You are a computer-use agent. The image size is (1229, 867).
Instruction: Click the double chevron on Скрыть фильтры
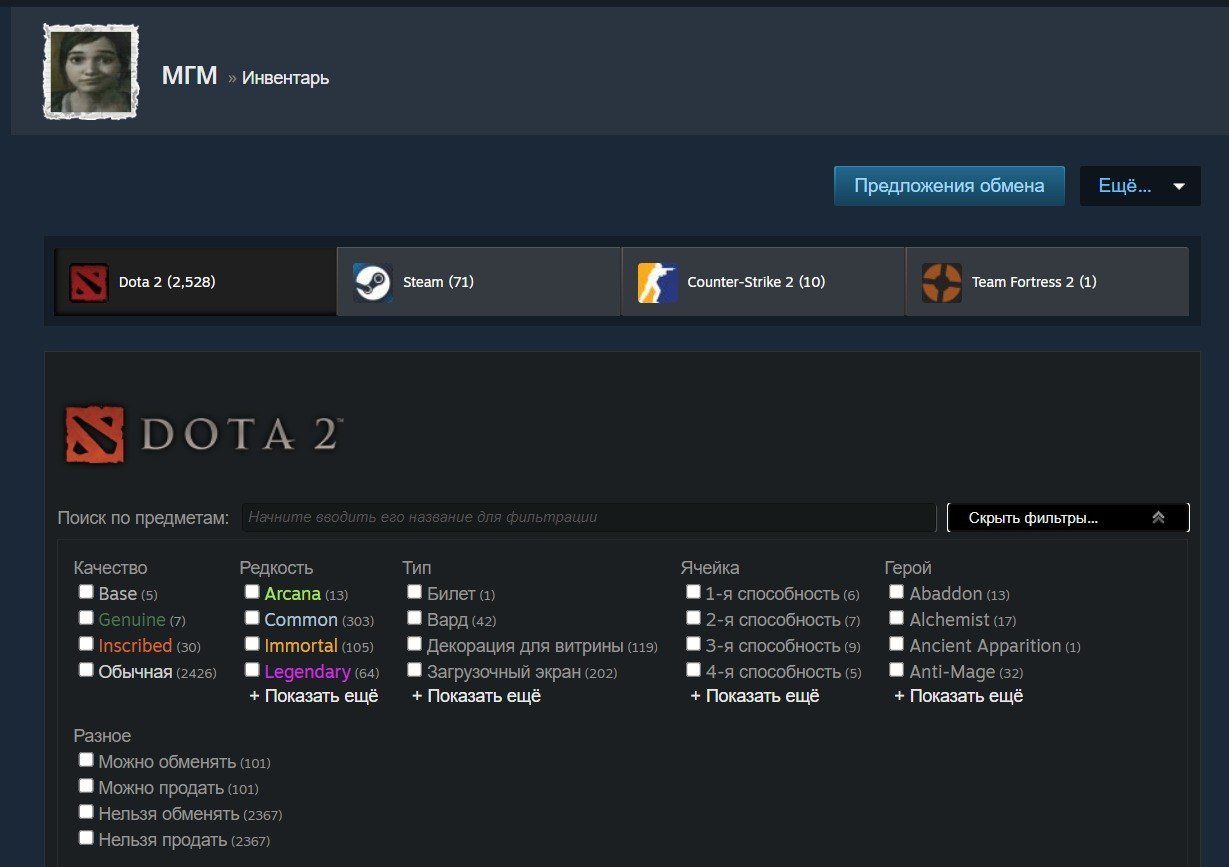pos(1159,518)
